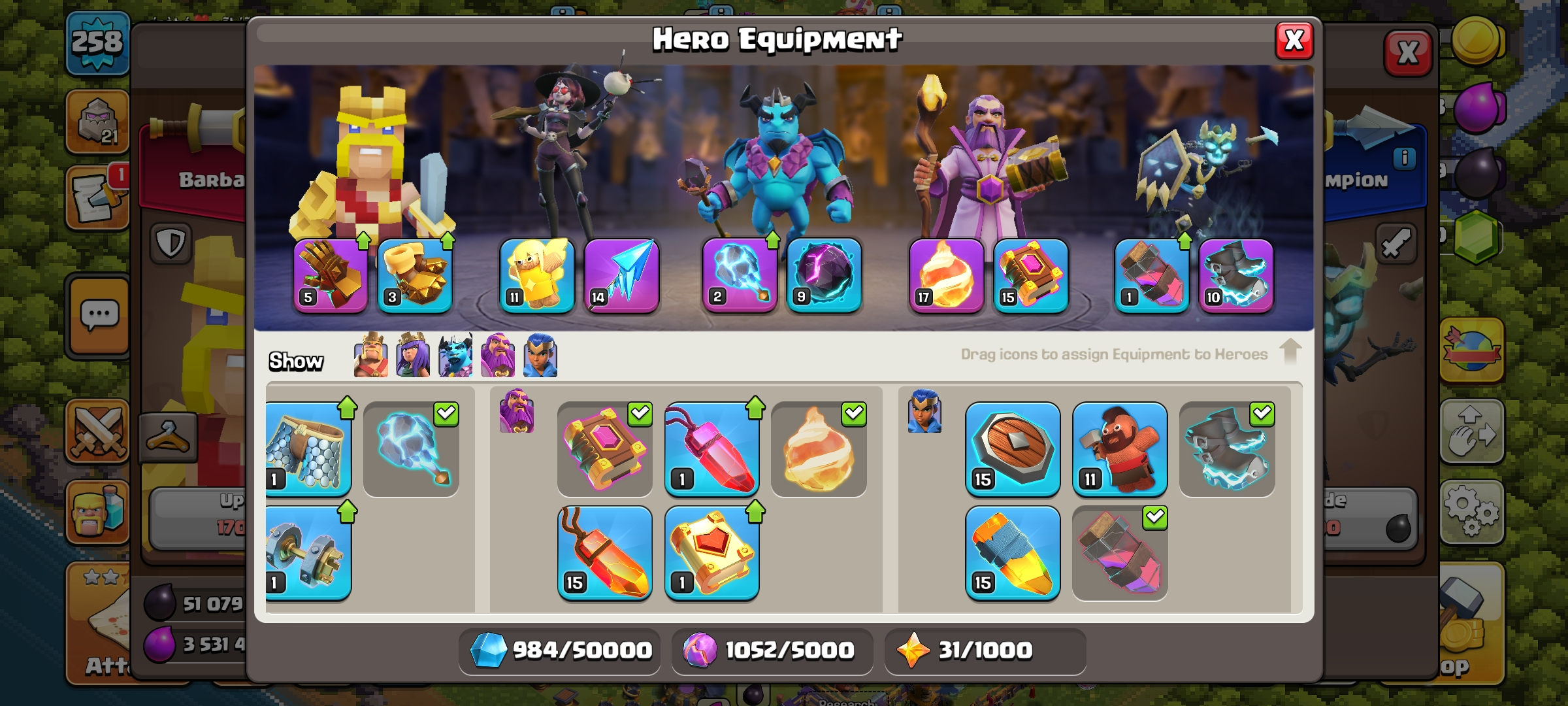Select the level 14 Frozen Arrow equipment
Viewport: 1568px width, 706px height.
click(x=621, y=275)
